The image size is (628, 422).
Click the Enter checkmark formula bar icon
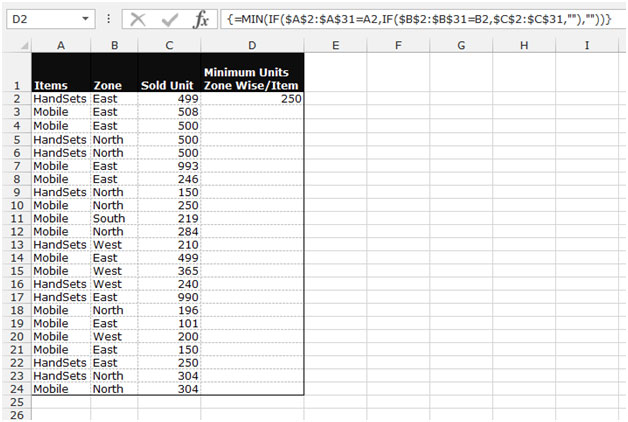169,19
